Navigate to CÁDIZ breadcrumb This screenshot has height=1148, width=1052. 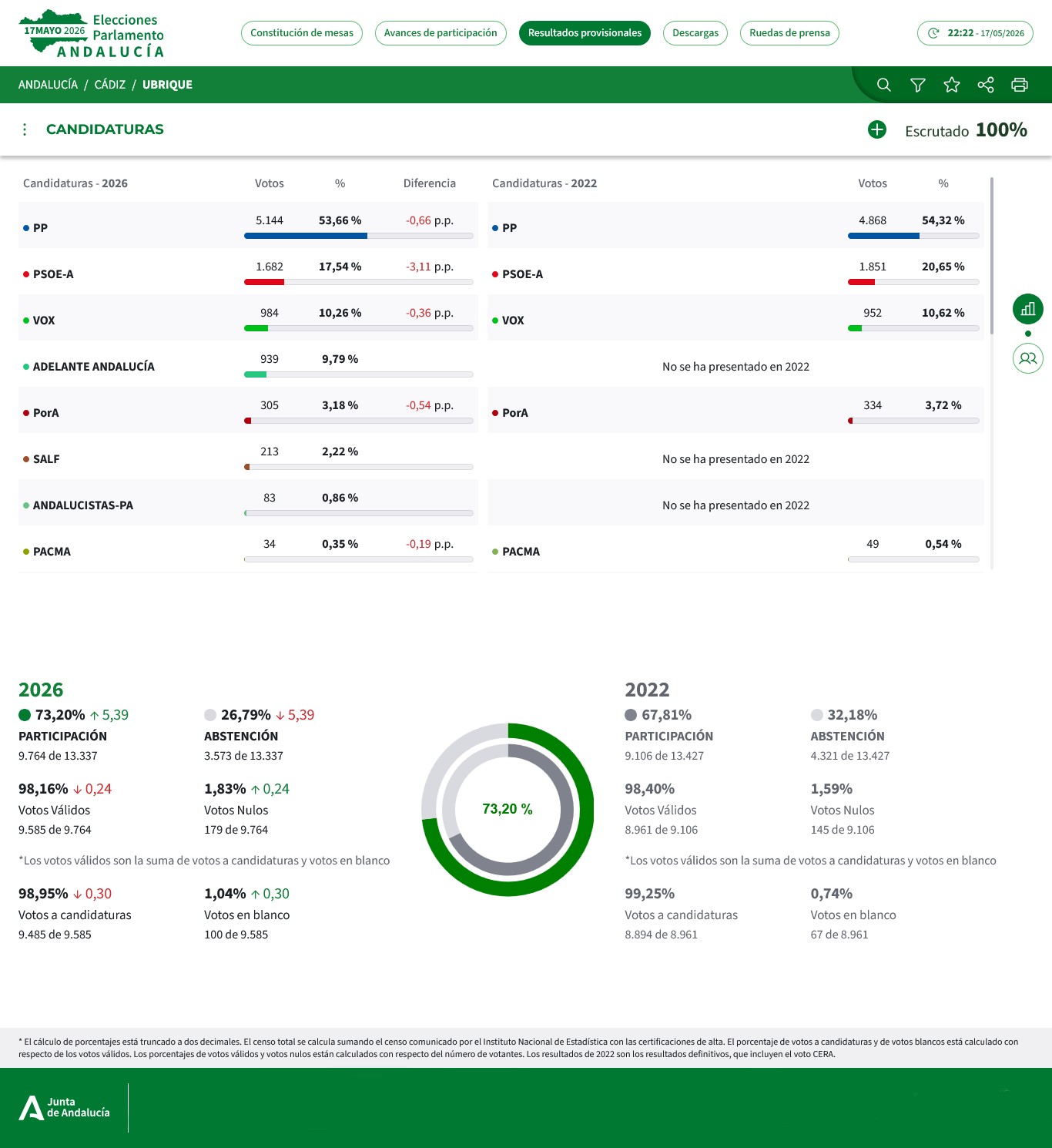[x=110, y=85]
